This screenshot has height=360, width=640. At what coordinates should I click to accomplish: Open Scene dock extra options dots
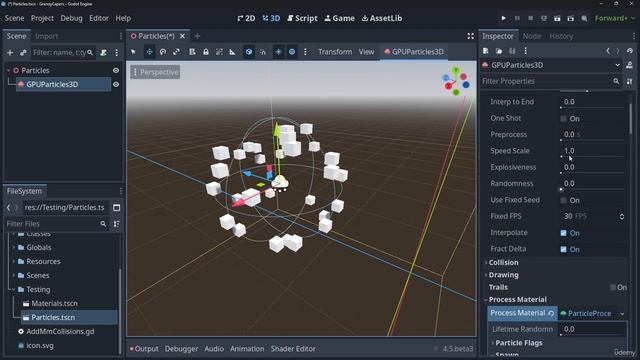coord(117,53)
